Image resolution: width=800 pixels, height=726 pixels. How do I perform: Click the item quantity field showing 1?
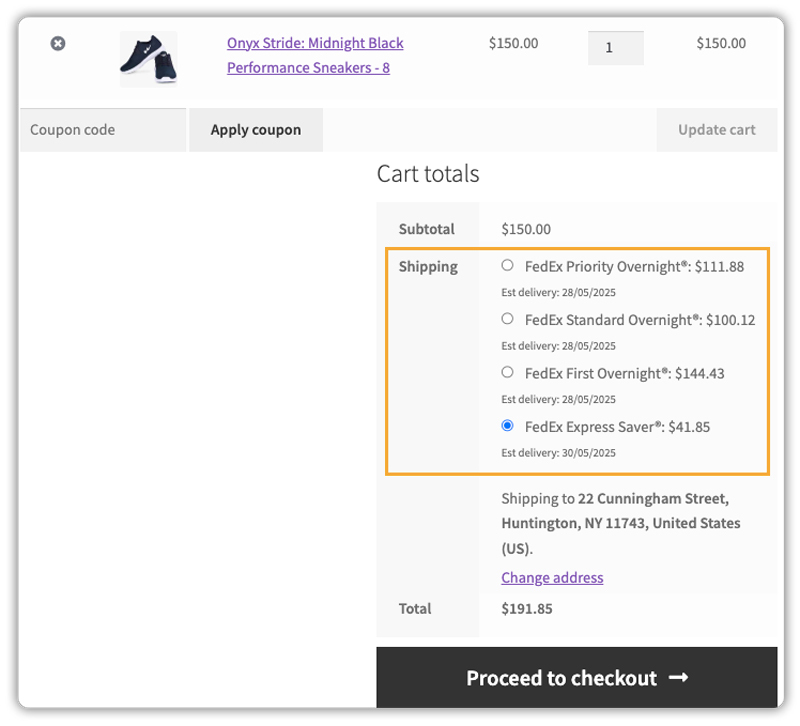615,47
